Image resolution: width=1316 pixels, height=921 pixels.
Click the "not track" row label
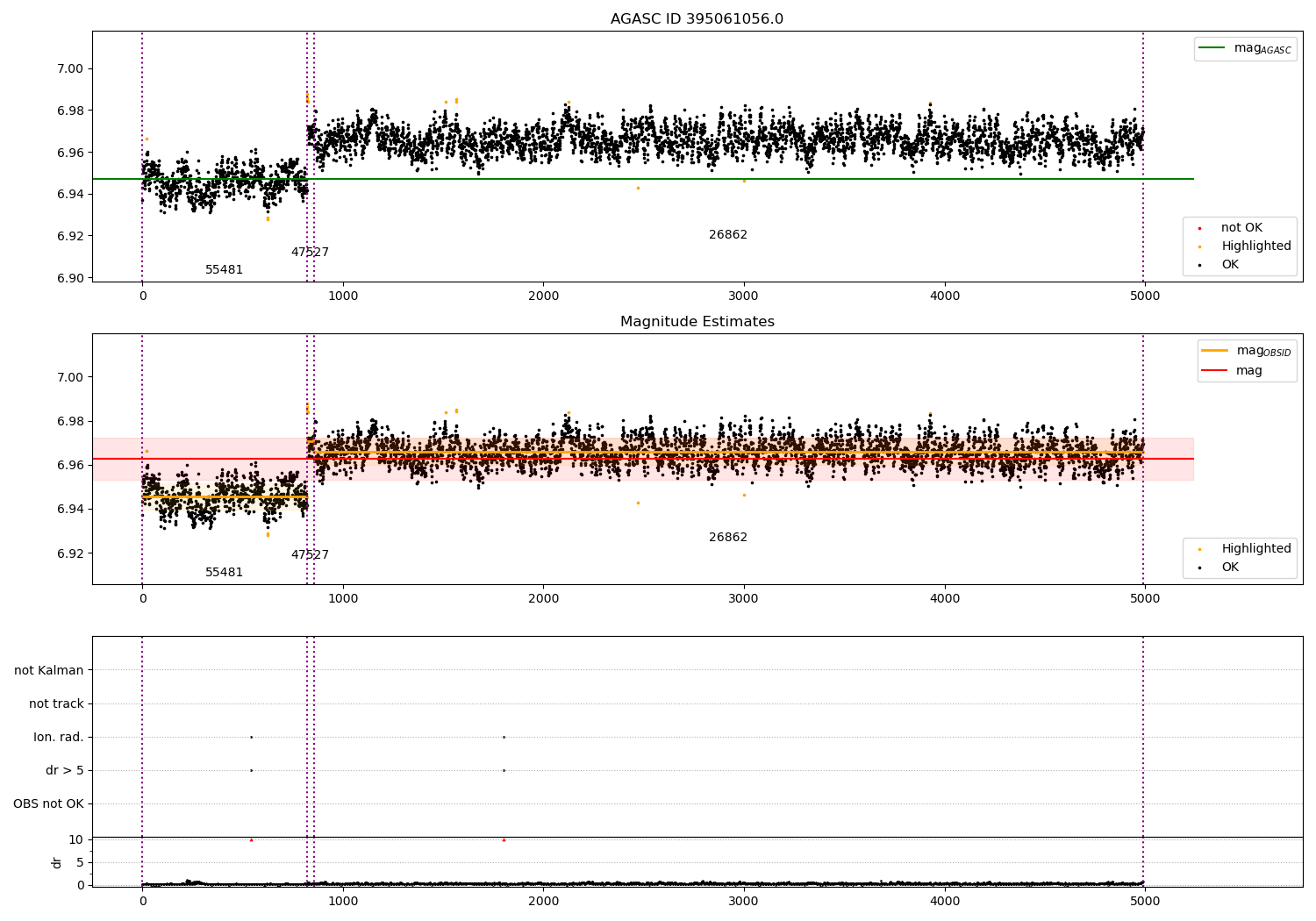pyautogui.click(x=56, y=704)
